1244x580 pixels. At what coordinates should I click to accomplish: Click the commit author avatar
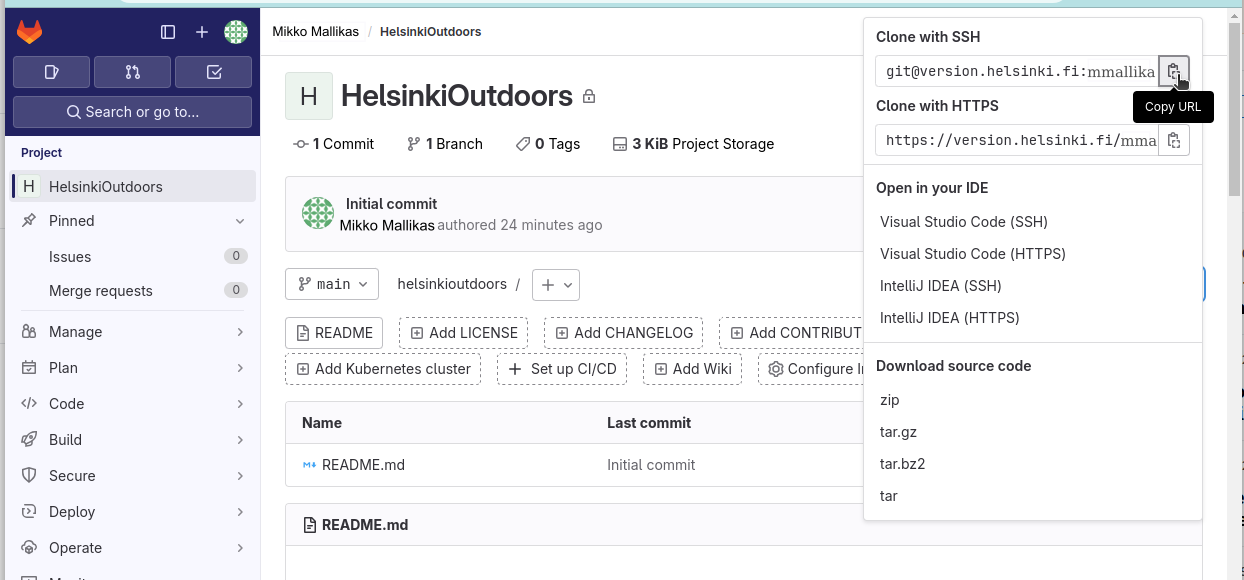click(318, 213)
